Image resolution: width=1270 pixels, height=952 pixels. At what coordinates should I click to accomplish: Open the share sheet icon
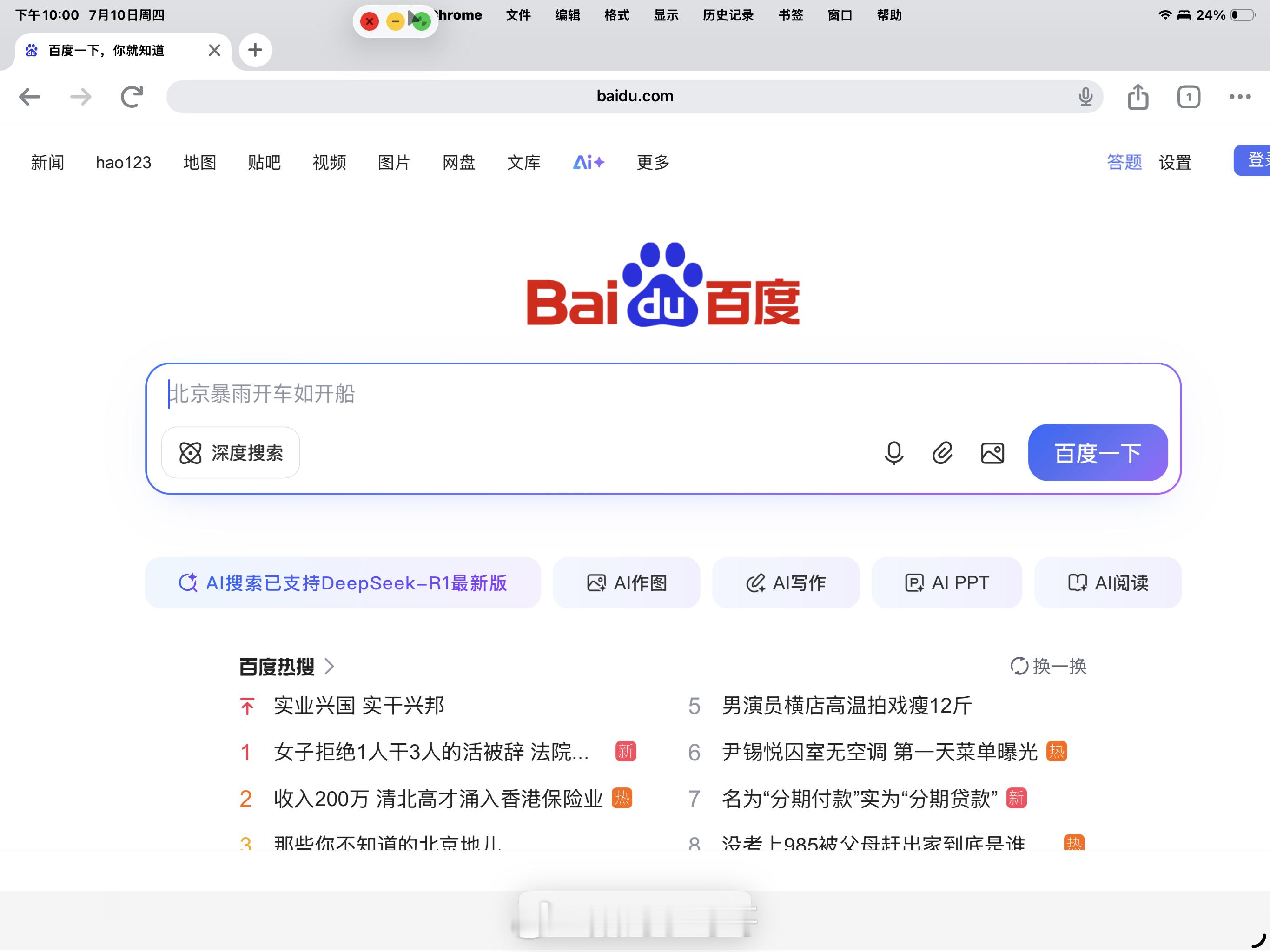(1138, 97)
